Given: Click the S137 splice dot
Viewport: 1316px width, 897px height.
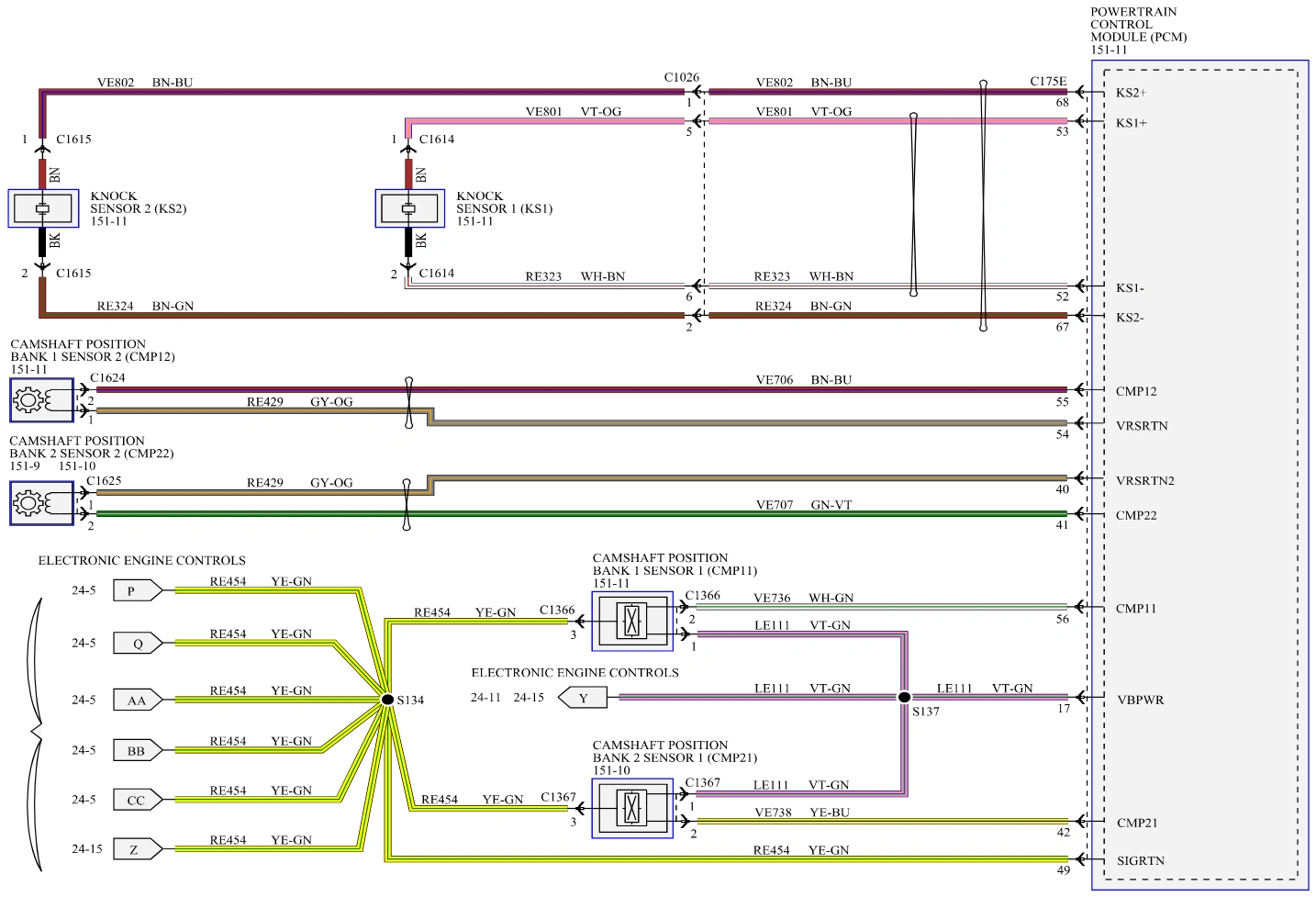Looking at the screenshot, I should (904, 697).
